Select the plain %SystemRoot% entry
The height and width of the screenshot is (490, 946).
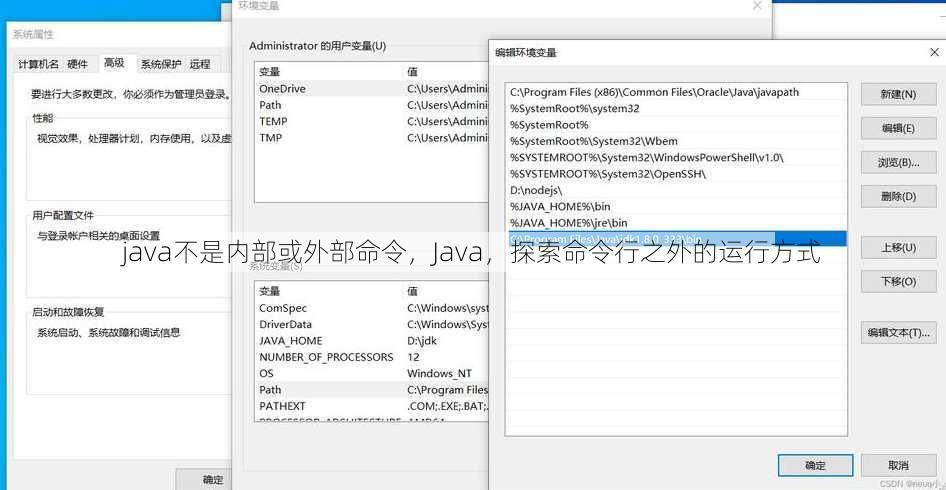click(x=678, y=125)
